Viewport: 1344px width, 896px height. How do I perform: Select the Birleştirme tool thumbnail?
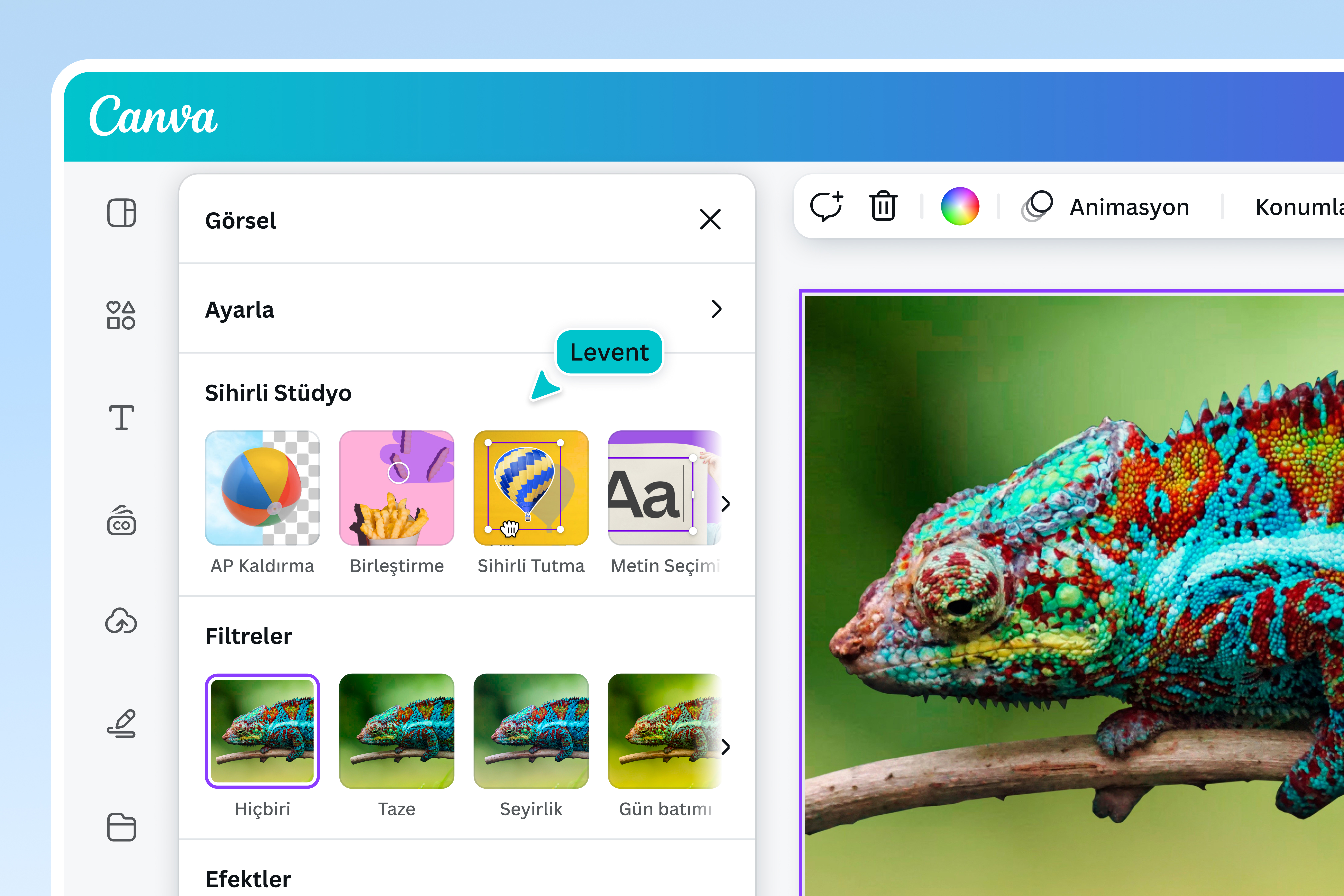tap(397, 488)
